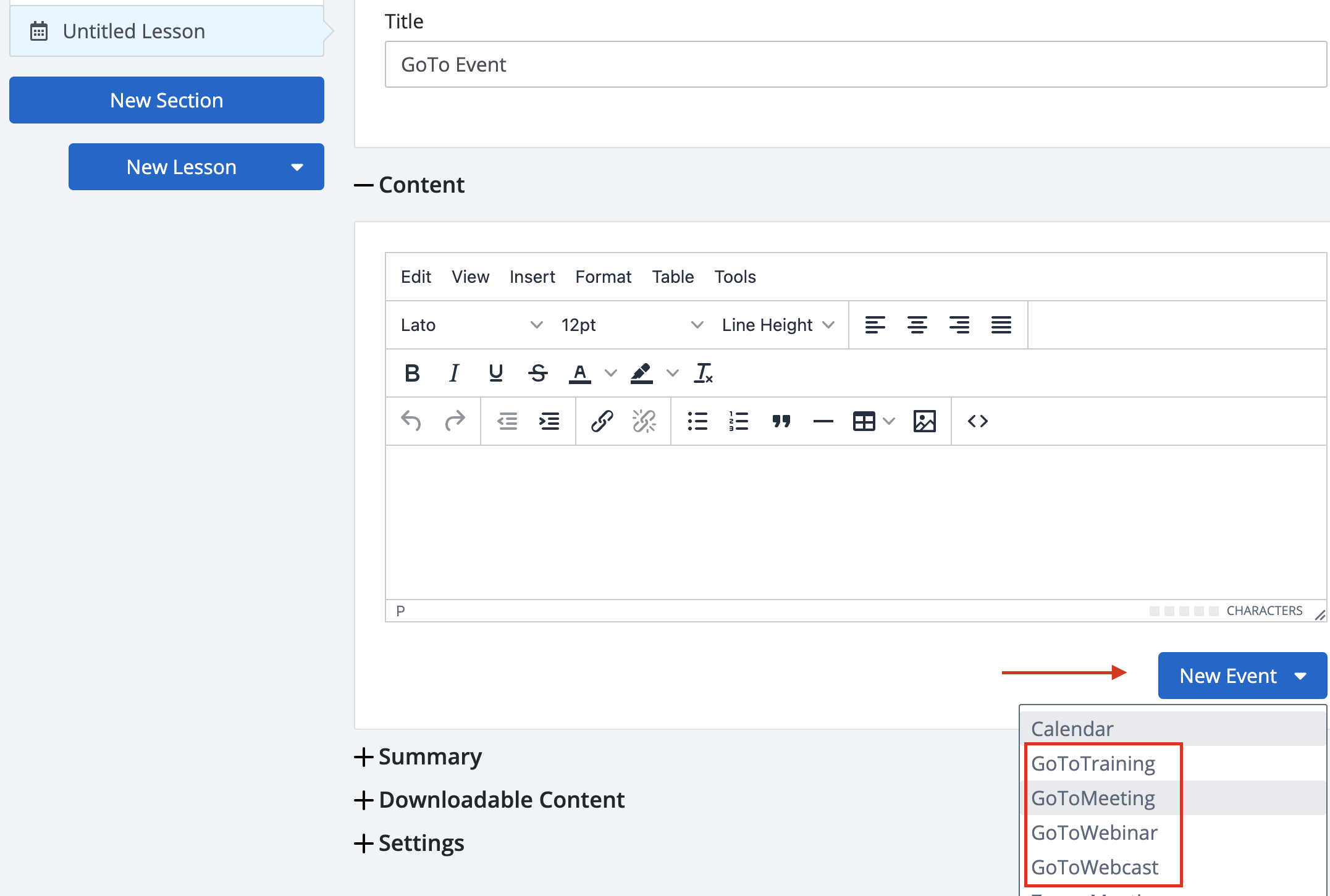Choose GoToMeeting from the event list
This screenshot has width=1330, height=896.
1172,798
